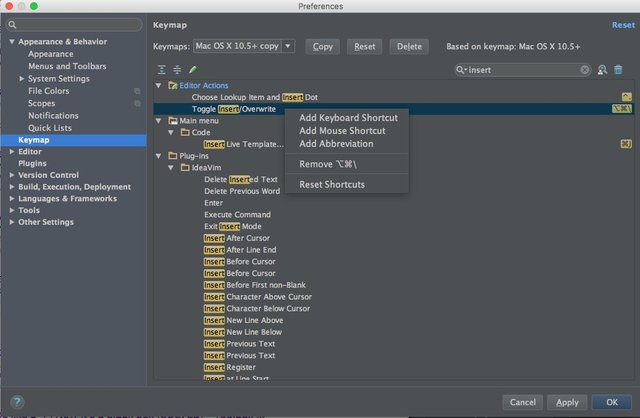The height and width of the screenshot is (418, 640).
Task: Choose Add Abbreviation from context menu
Action: [347, 144]
